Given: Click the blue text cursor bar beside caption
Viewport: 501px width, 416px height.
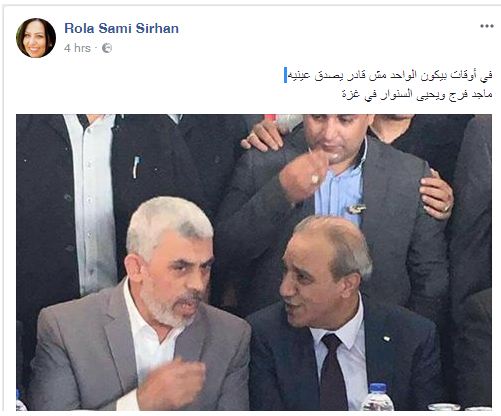Looking at the screenshot, I should pos(285,75).
